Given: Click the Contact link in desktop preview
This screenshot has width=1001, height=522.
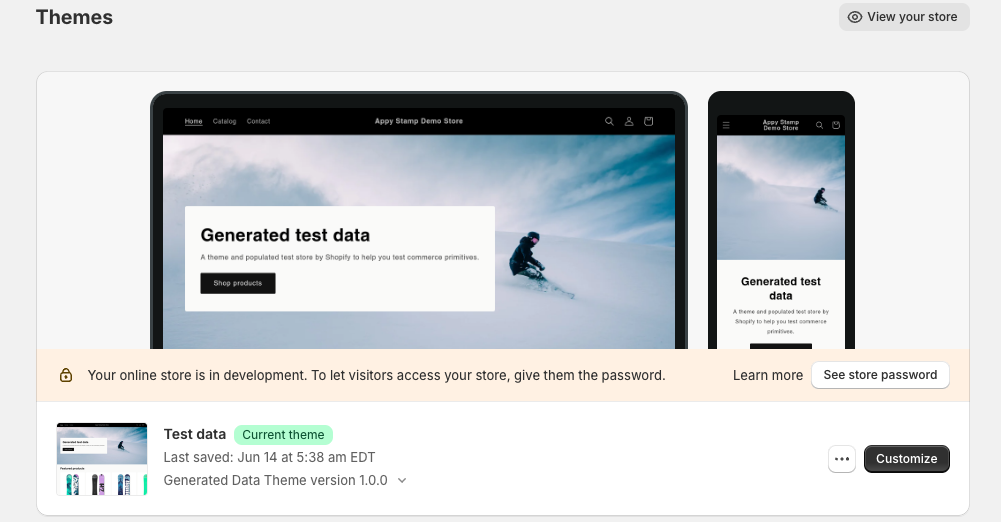Looking at the screenshot, I should [259, 121].
